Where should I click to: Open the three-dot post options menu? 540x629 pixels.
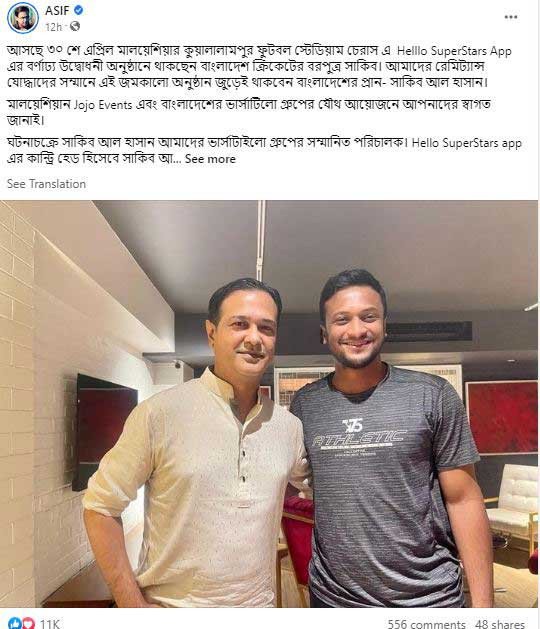point(510,17)
